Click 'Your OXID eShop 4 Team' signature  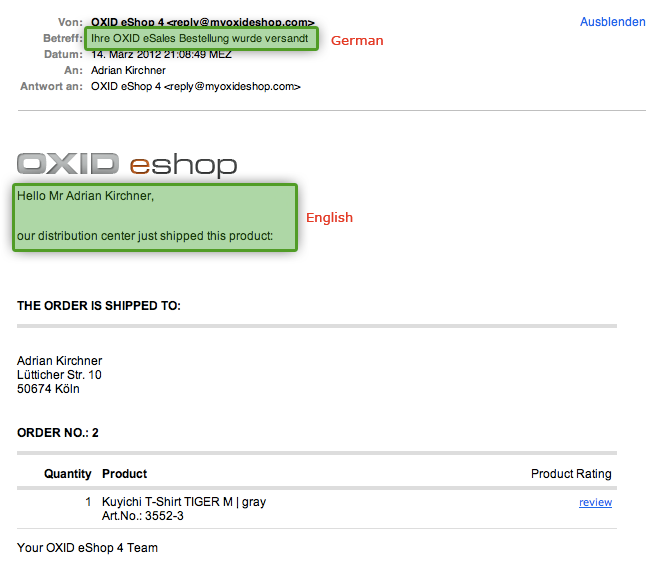[87, 548]
